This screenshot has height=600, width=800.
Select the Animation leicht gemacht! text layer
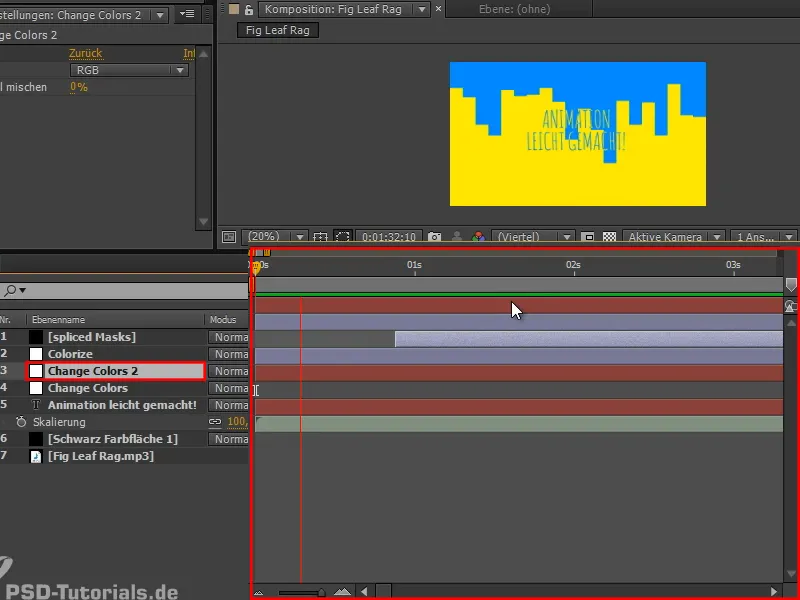[x=122, y=405]
